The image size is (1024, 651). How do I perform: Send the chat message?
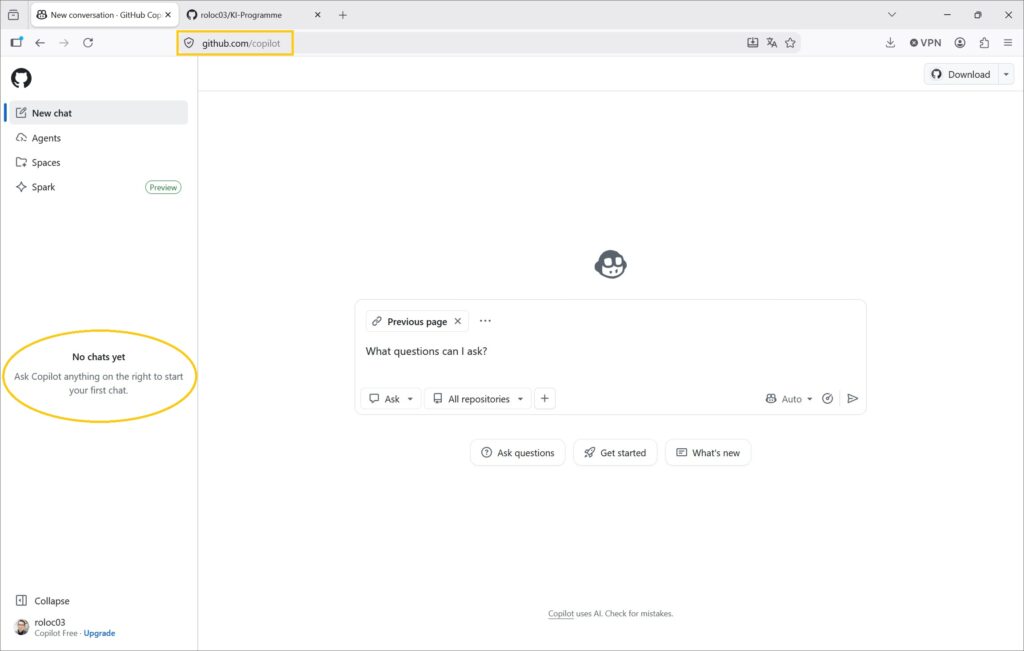(x=852, y=399)
